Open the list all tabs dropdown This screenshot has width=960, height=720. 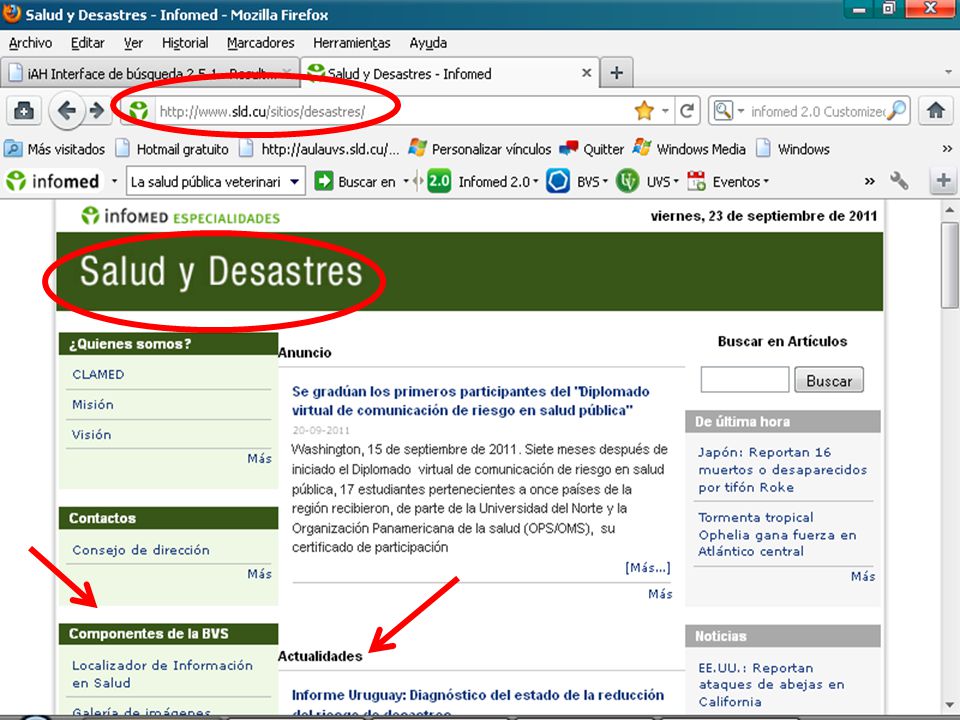tap(948, 72)
